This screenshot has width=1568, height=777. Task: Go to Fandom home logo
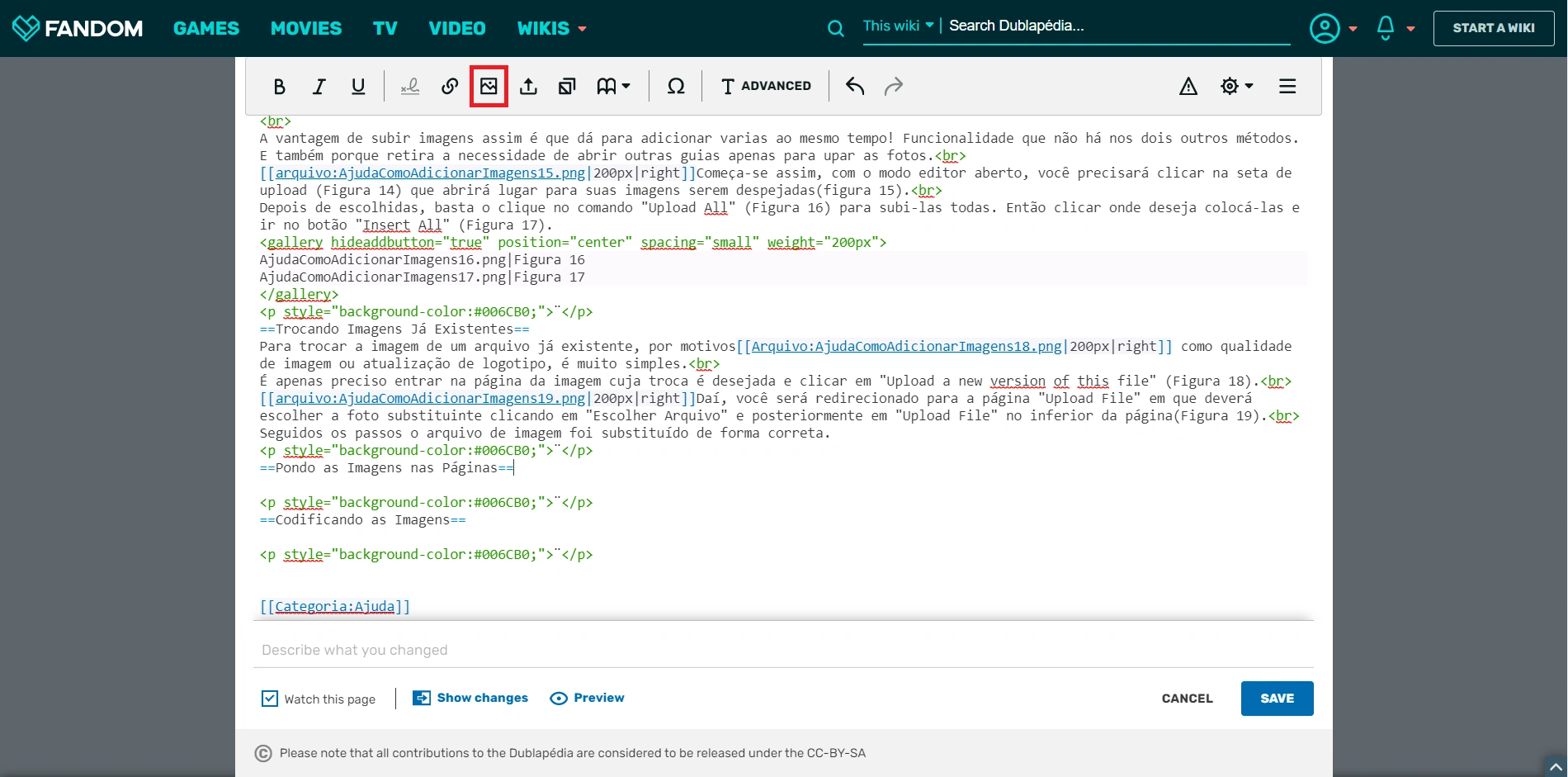tap(78, 28)
